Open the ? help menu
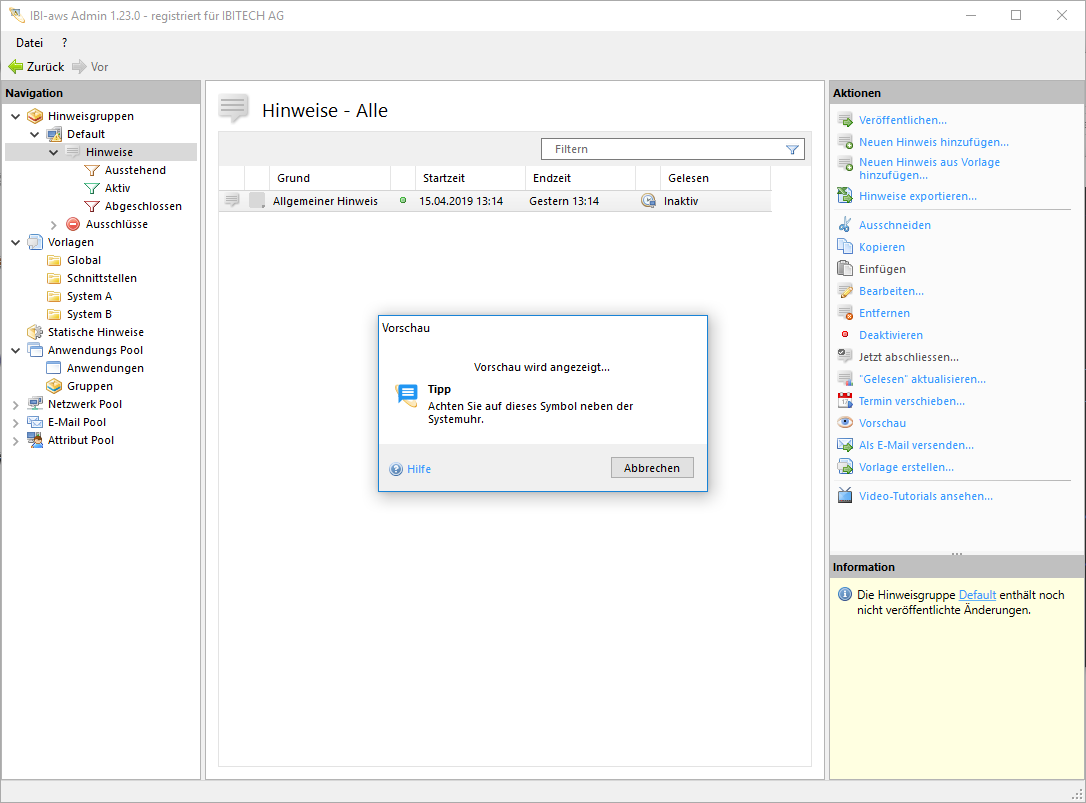Viewport: 1086px width, 803px height. click(65, 43)
